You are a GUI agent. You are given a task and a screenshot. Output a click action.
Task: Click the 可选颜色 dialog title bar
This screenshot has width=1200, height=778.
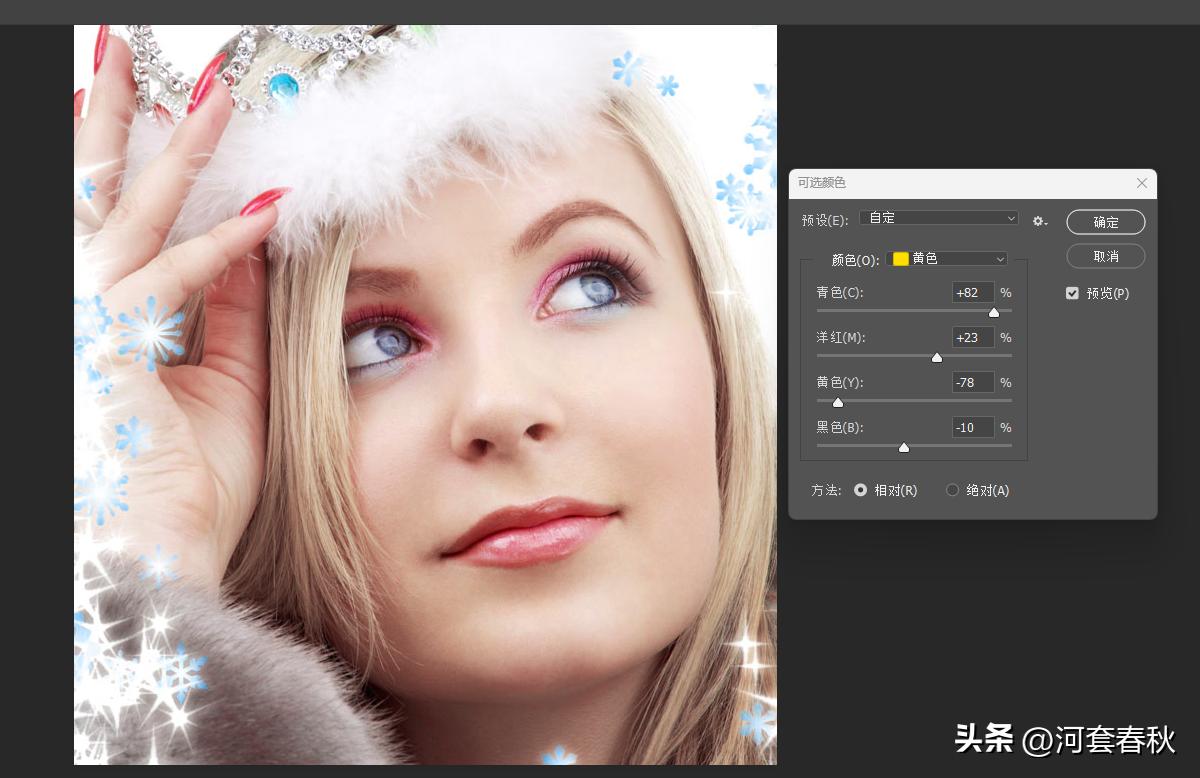pyautogui.click(x=950, y=183)
